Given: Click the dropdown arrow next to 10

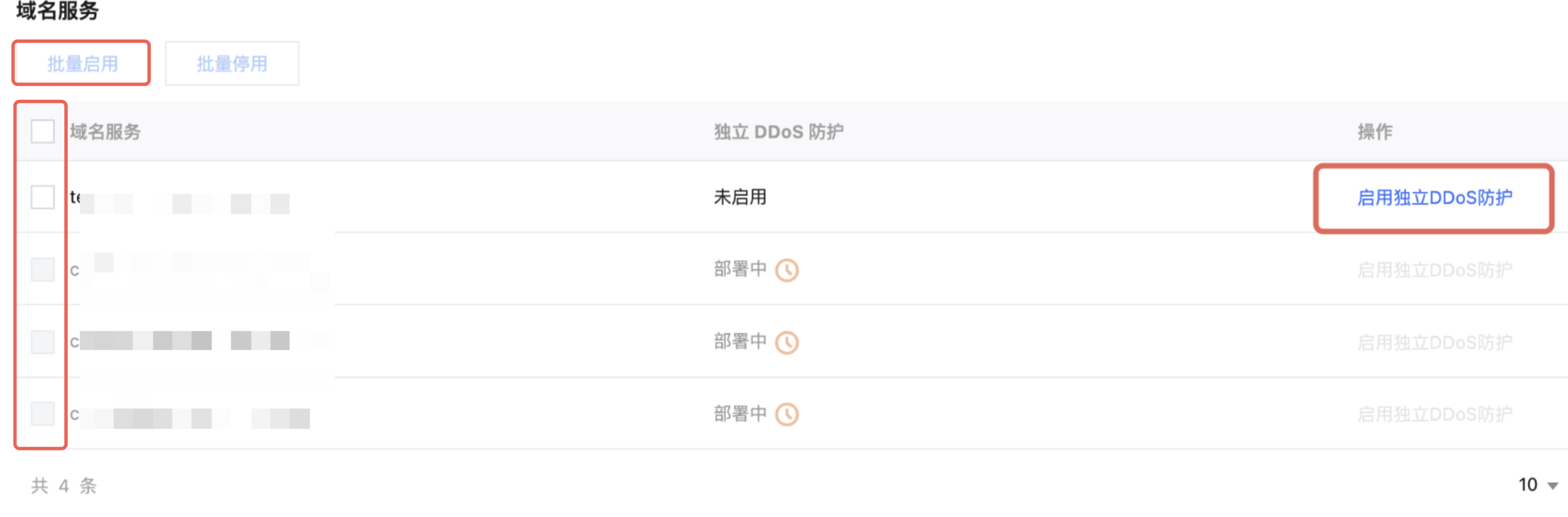Looking at the screenshot, I should (1553, 486).
